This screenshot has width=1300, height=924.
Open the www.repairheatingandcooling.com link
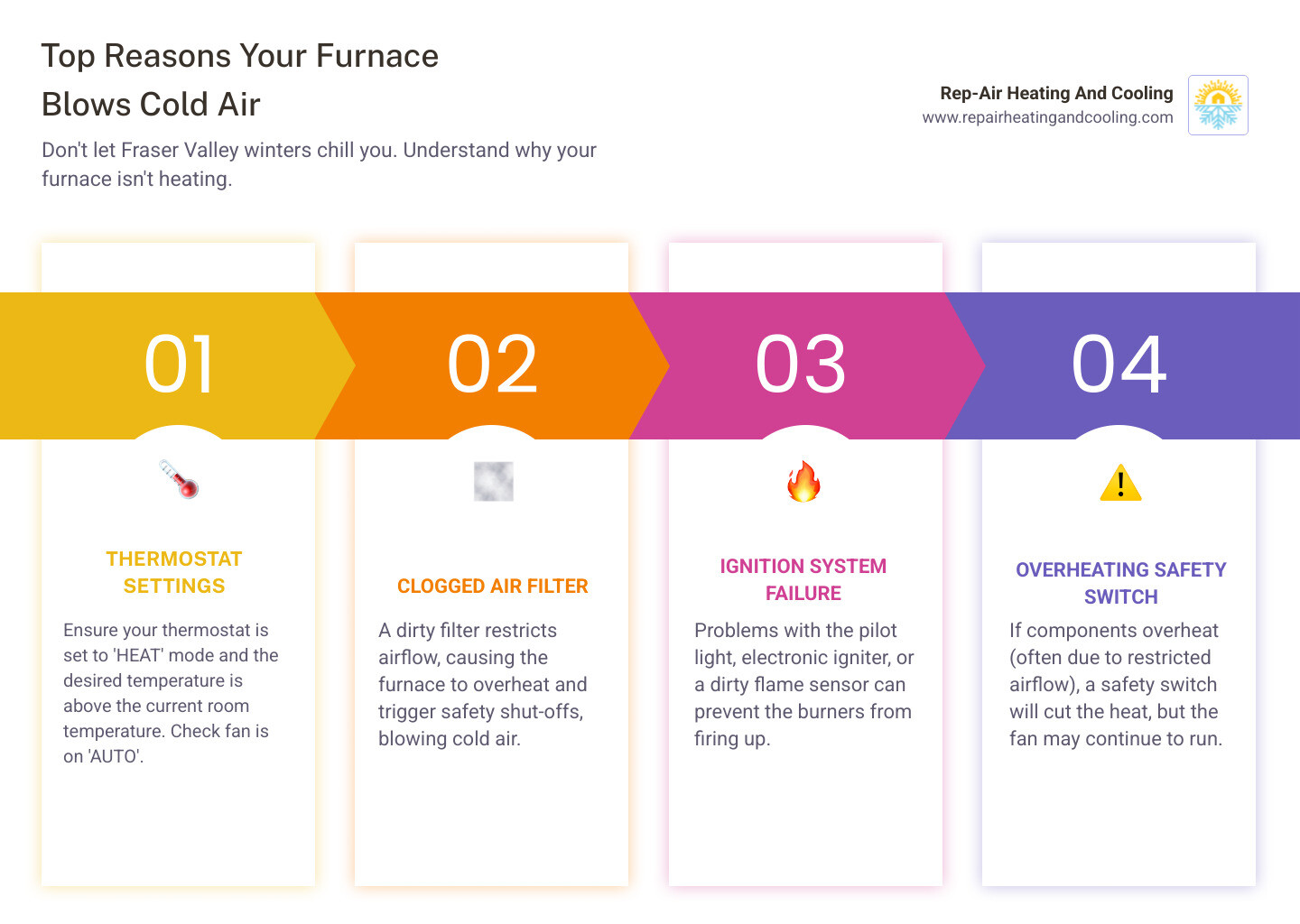[x=1047, y=116]
